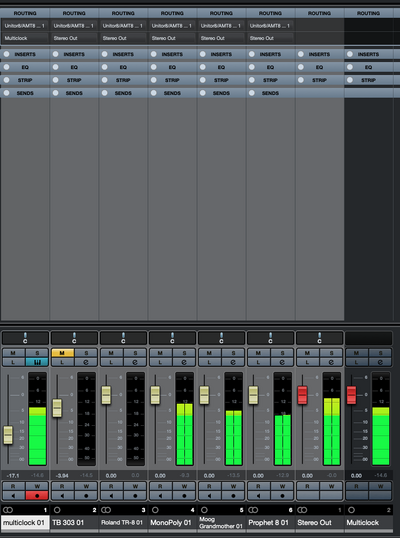
Task: Click the -17.1 volume value field
Action: coord(13,476)
